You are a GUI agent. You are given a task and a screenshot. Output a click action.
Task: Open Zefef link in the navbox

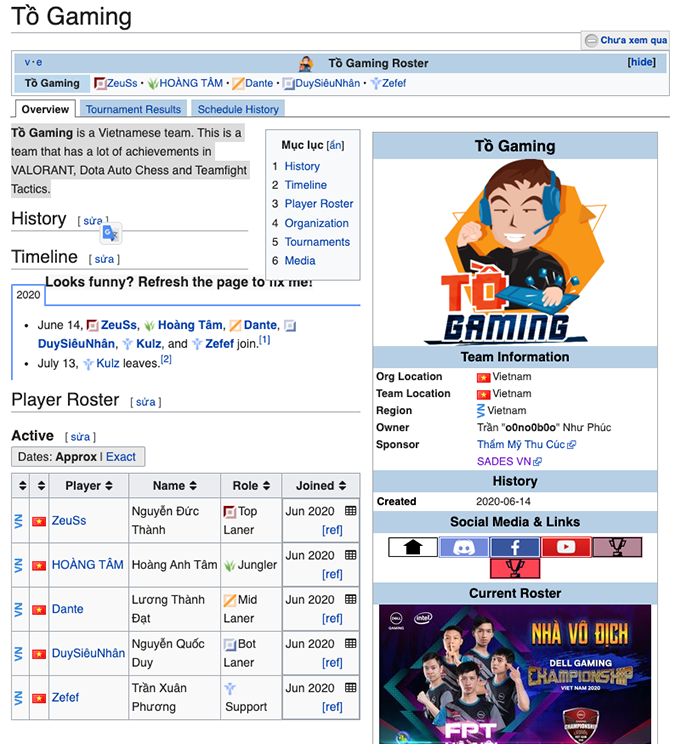pyautogui.click(x=394, y=83)
